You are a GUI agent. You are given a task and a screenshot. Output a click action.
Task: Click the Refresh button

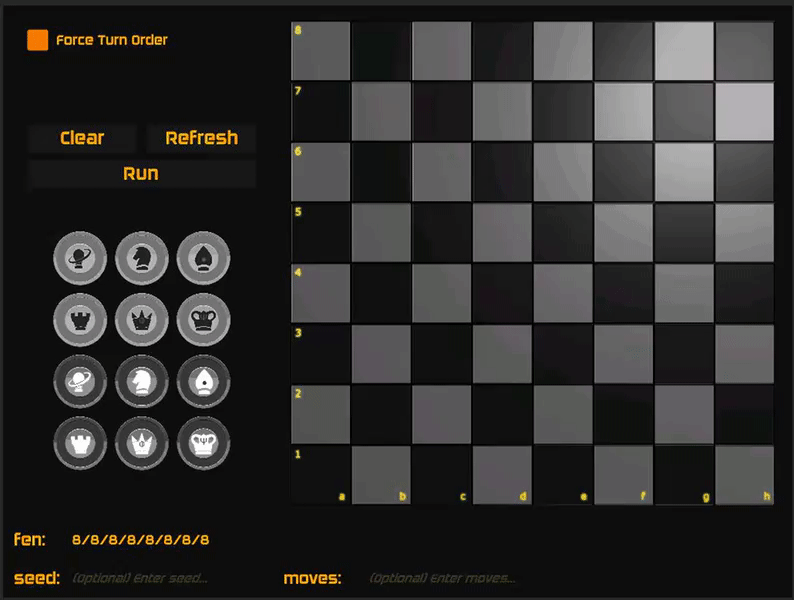(201, 138)
